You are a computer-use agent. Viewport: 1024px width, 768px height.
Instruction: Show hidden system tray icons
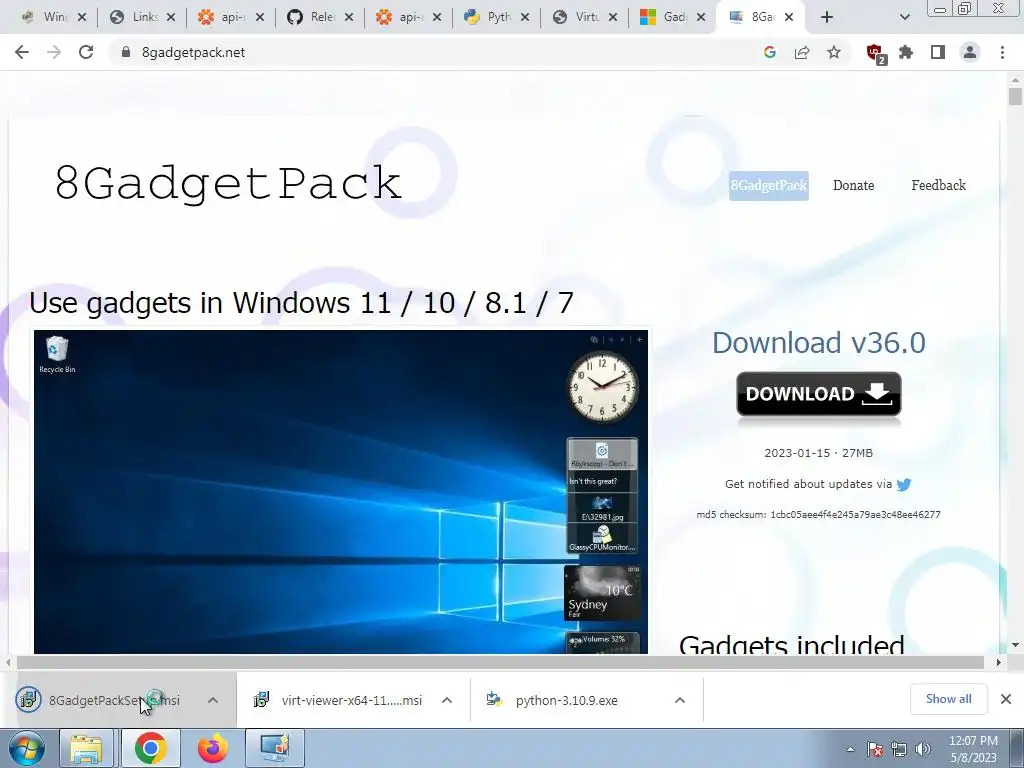[x=850, y=749]
